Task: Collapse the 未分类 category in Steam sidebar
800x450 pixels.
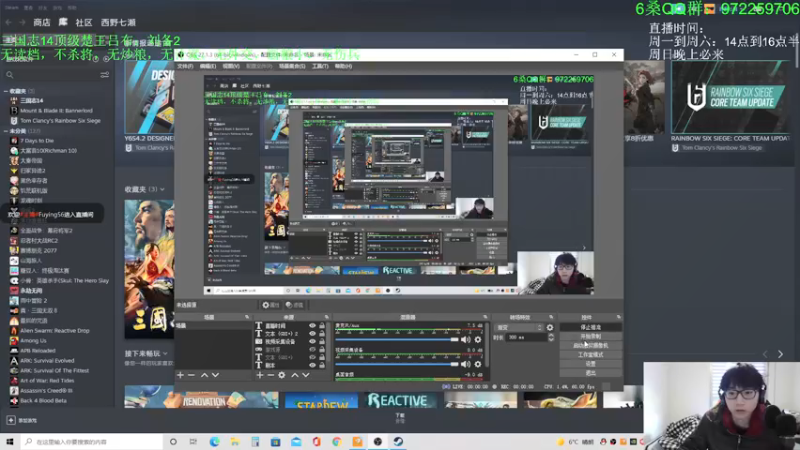Action: click(6, 131)
